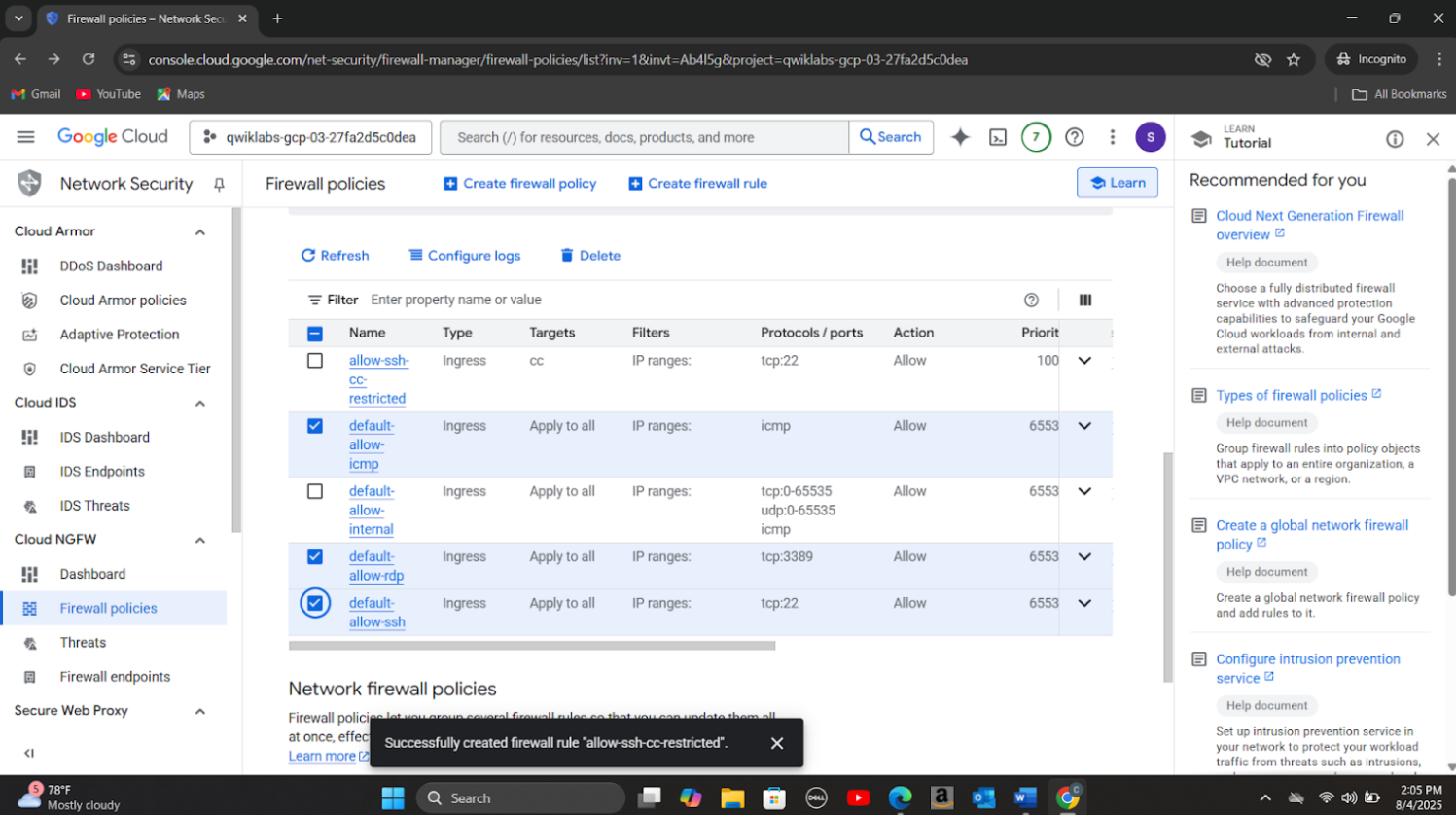Uncheck the default-allow-rdp rule checkbox
This screenshot has height=815, width=1456.
(x=315, y=557)
